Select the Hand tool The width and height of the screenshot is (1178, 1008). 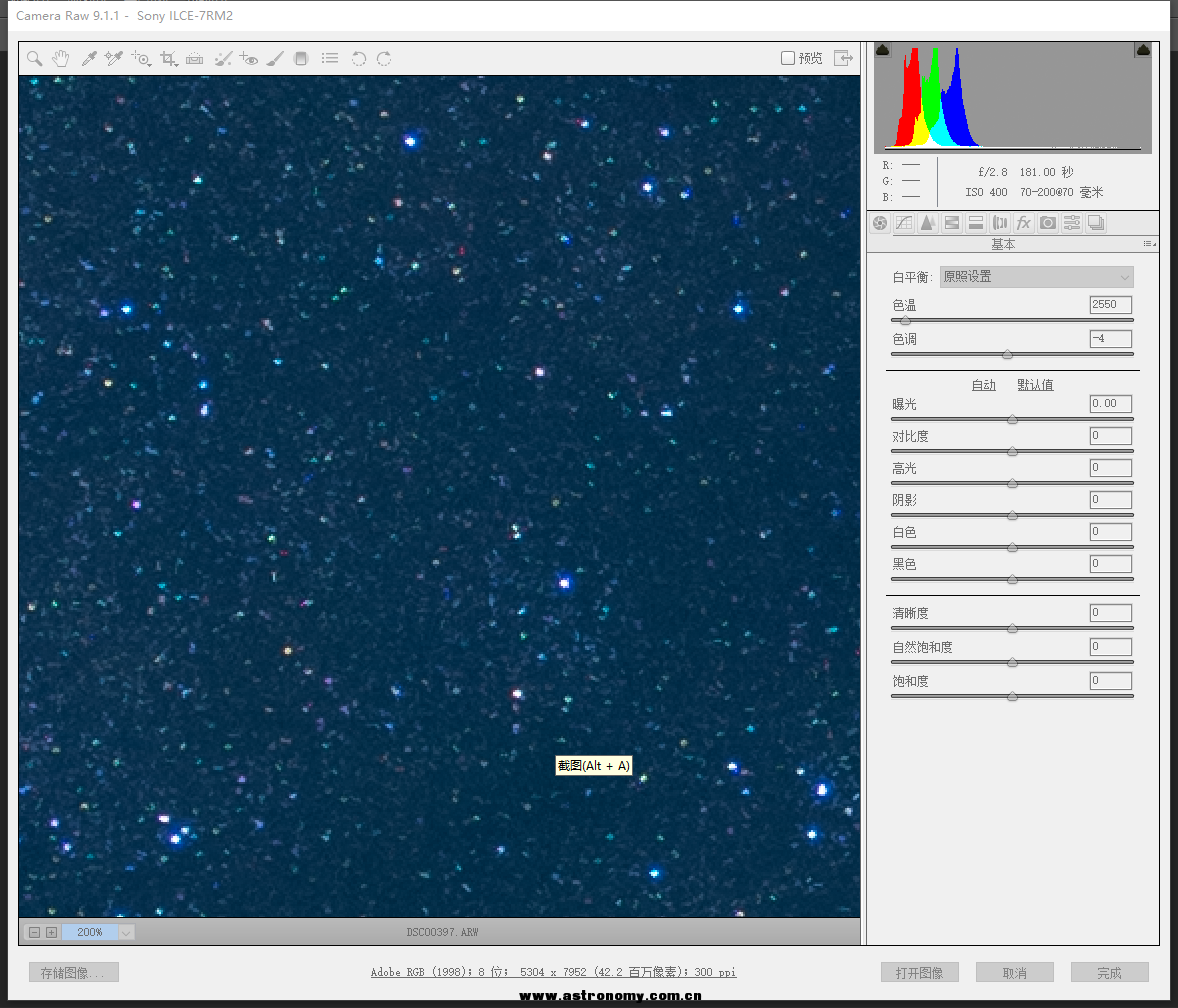pos(60,59)
